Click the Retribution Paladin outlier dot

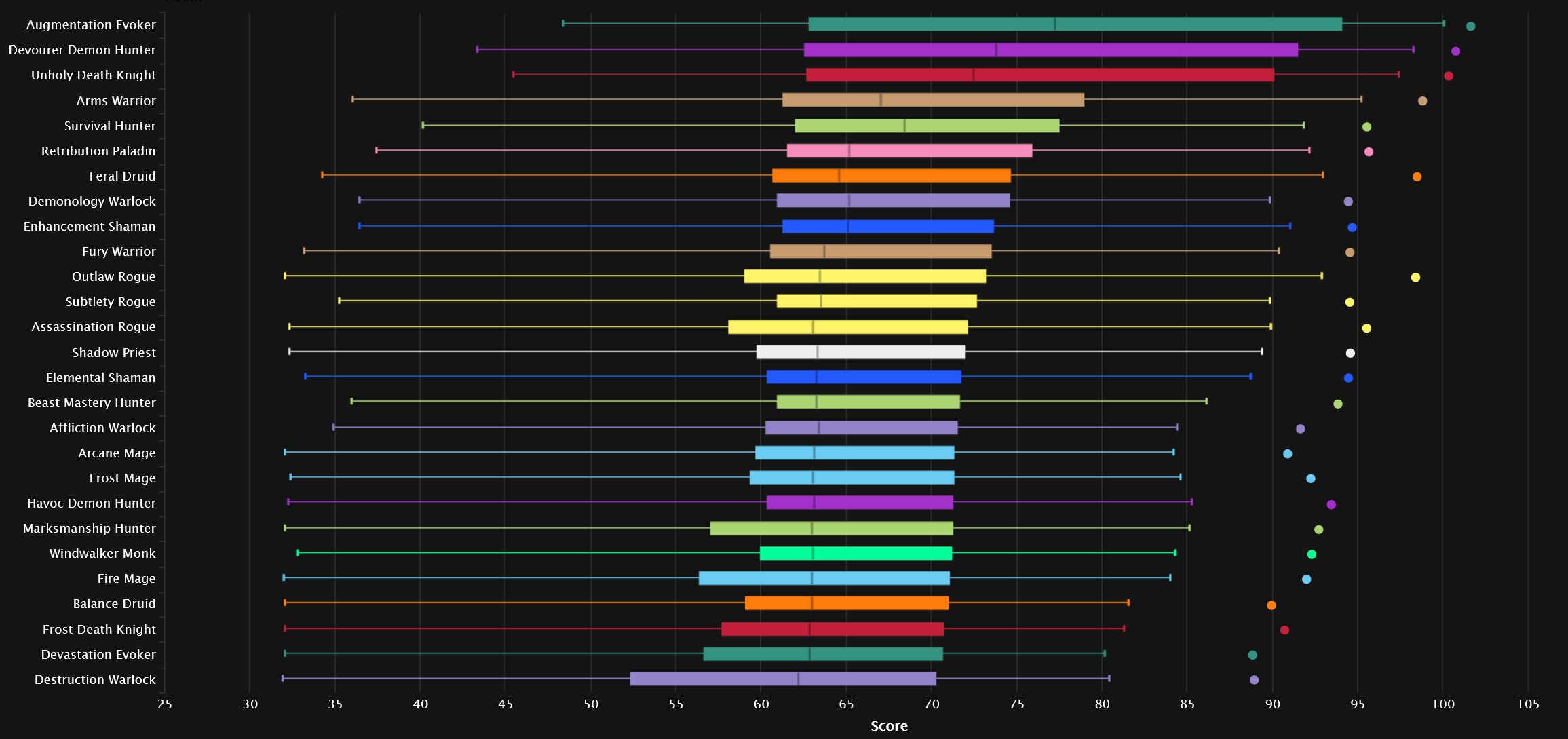[x=1369, y=152]
